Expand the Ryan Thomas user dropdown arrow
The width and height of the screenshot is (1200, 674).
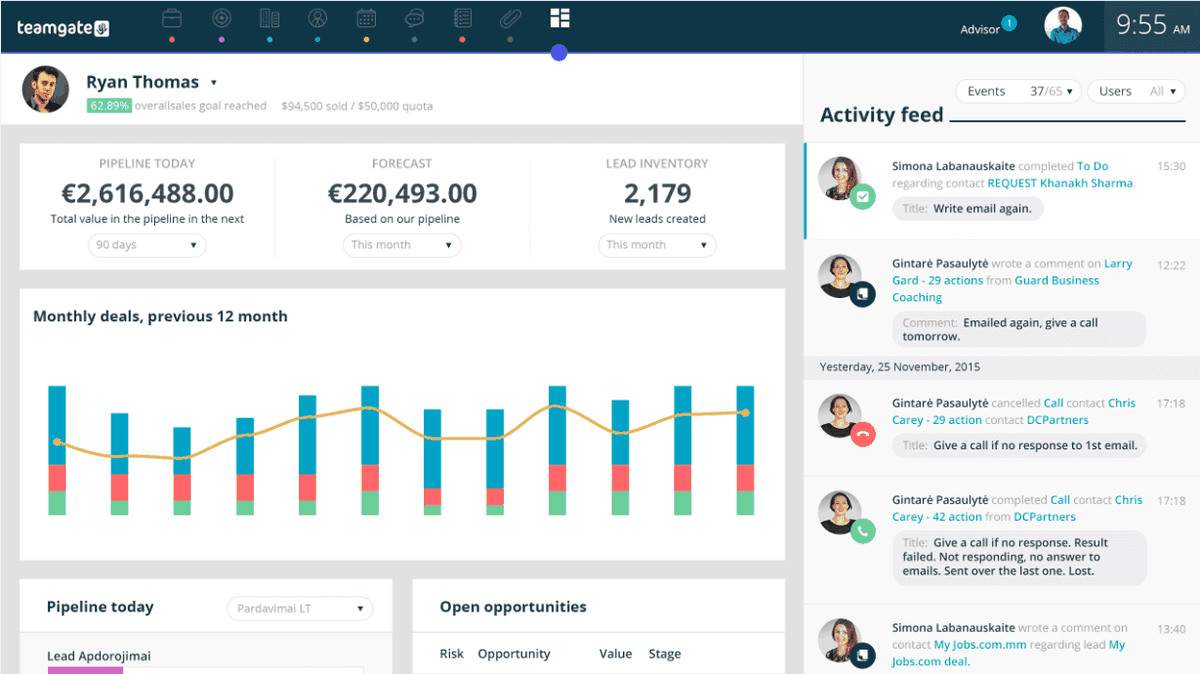214,83
